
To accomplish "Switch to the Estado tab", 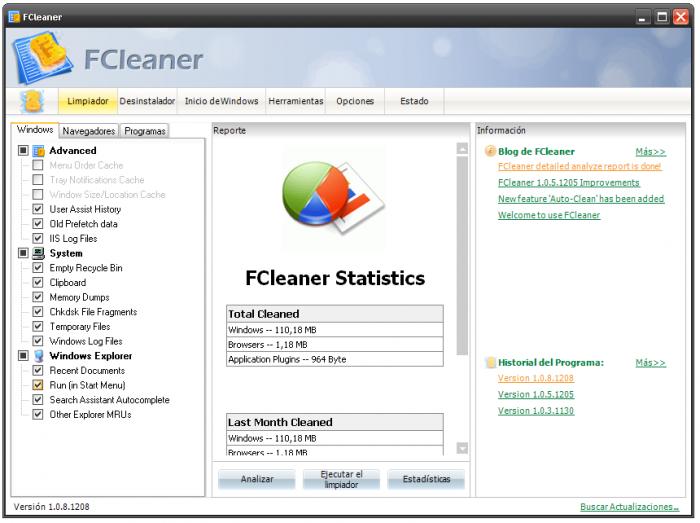I will [x=414, y=101].
